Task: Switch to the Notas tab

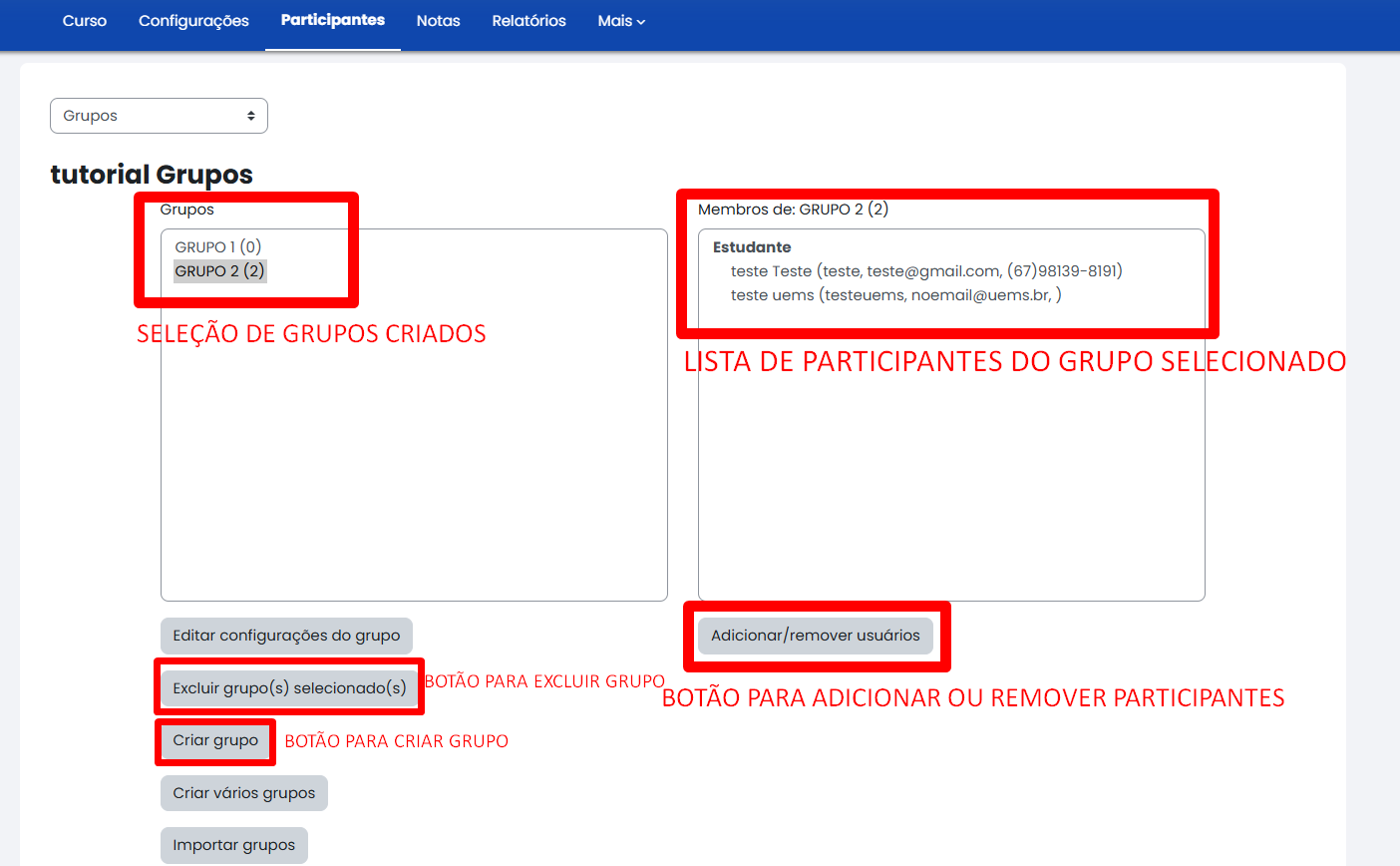Action: coord(438,20)
